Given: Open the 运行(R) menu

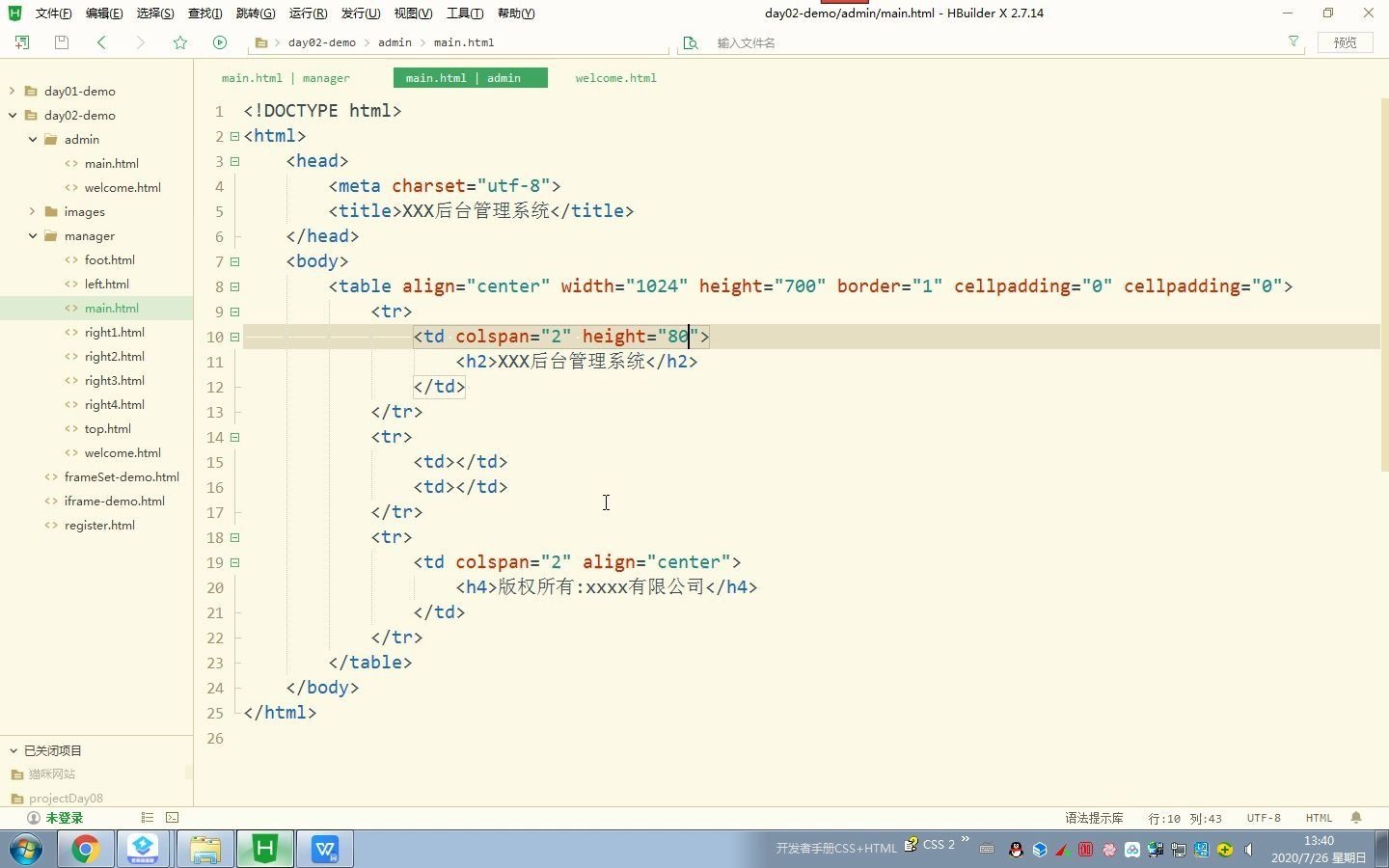Looking at the screenshot, I should click(x=308, y=14).
